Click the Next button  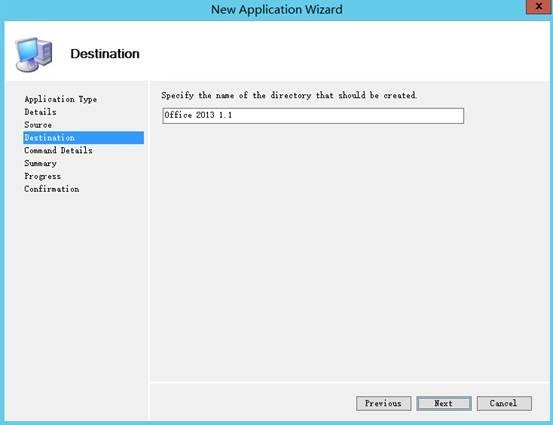coord(444,403)
